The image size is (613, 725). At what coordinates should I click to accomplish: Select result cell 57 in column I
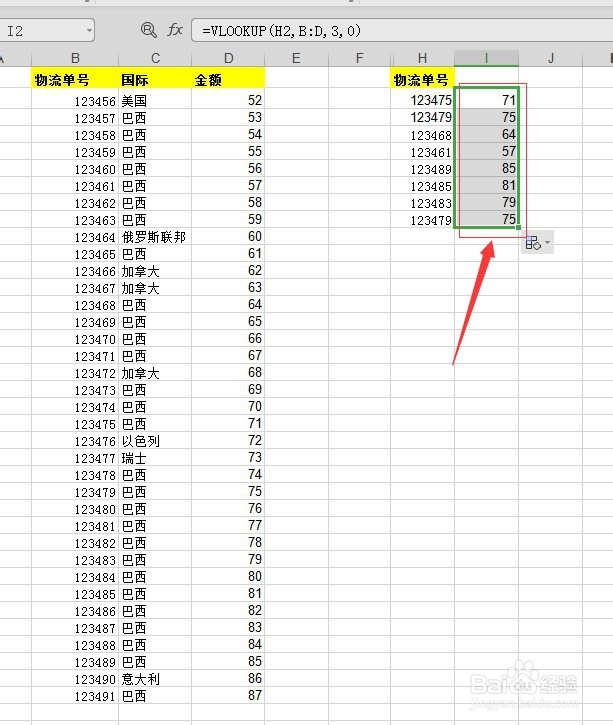coord(486,152)
